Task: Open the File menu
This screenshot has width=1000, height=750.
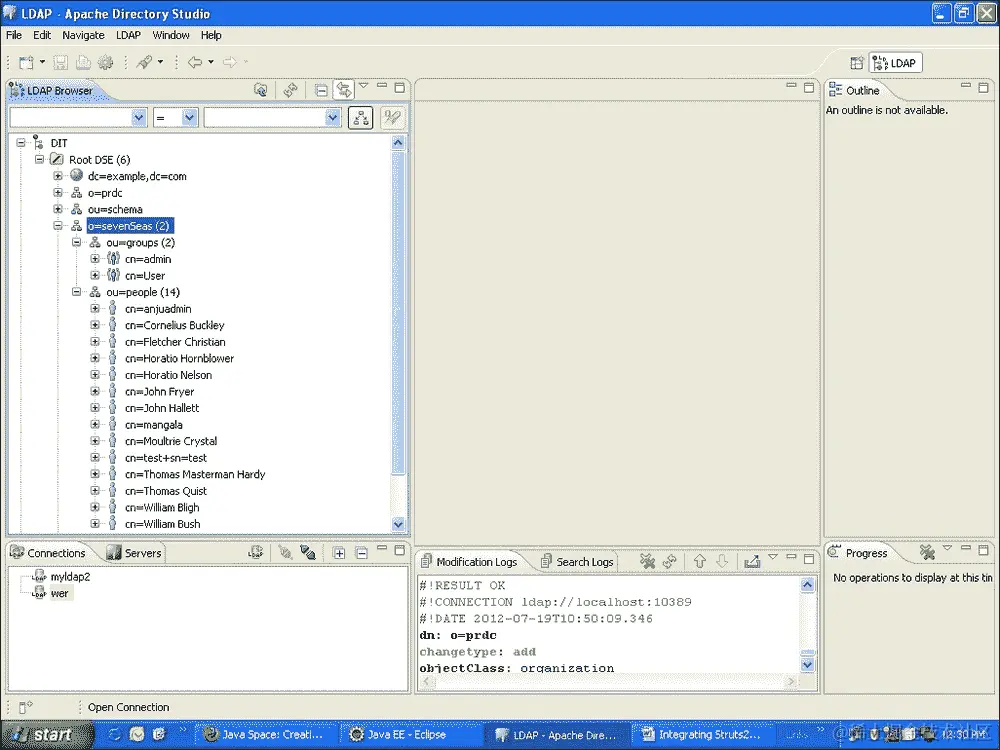Action: click(14, 35)
